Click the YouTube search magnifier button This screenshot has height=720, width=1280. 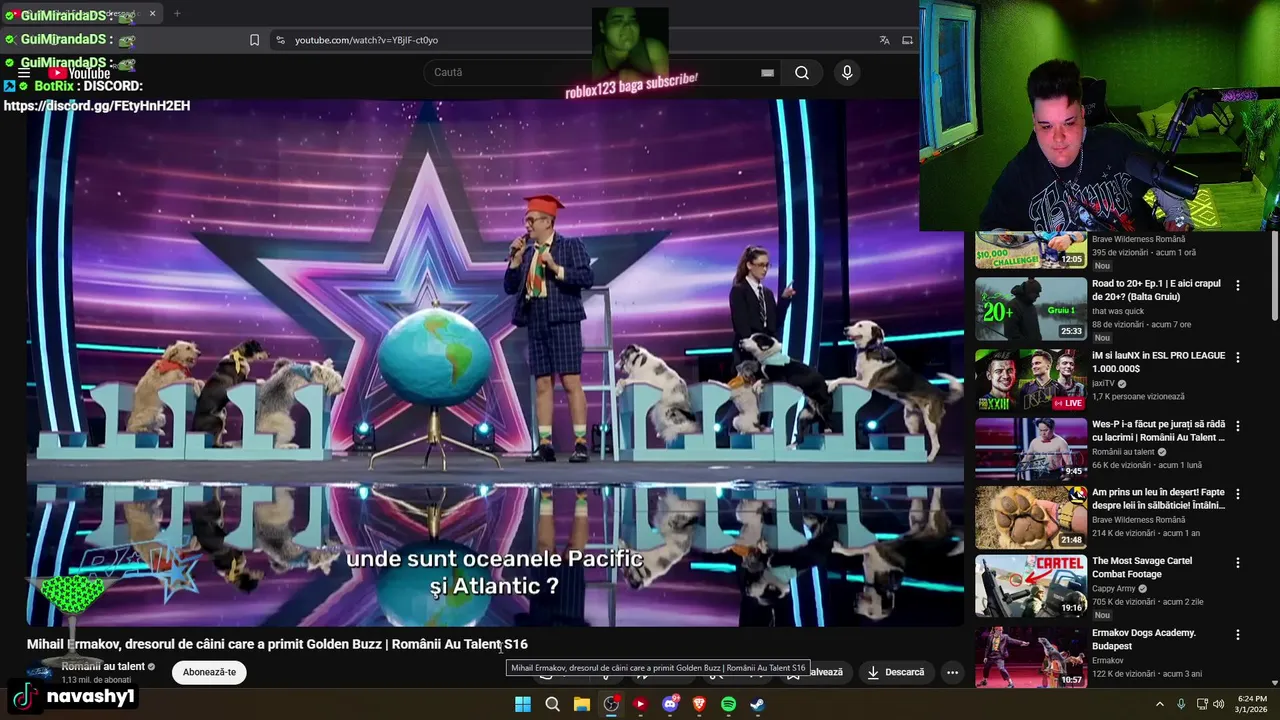pos(802,72)
